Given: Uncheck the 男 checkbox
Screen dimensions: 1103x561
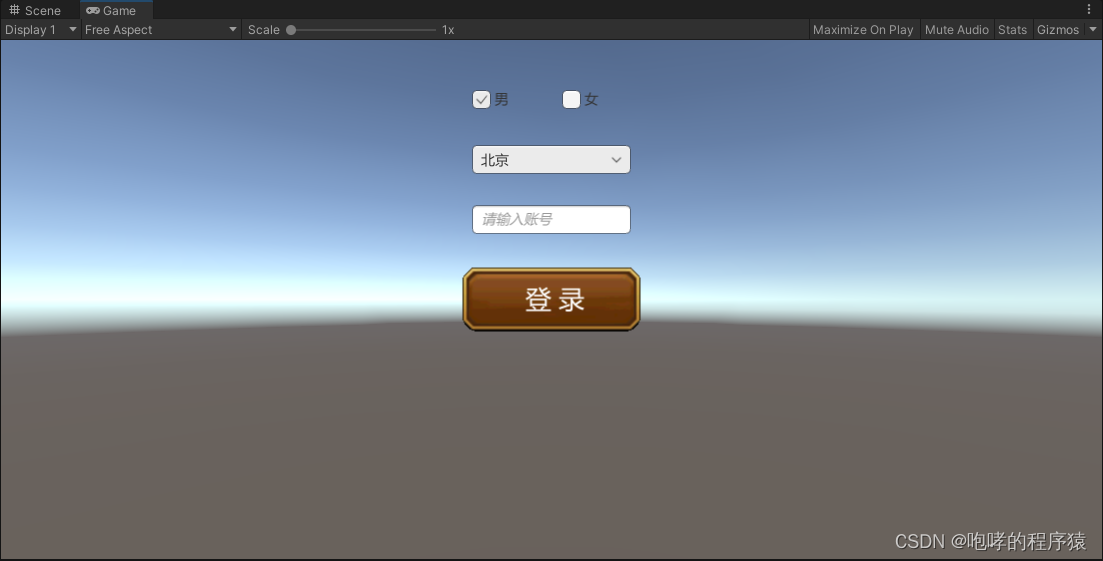Looking at the screenshot, I should pos(481,100).
